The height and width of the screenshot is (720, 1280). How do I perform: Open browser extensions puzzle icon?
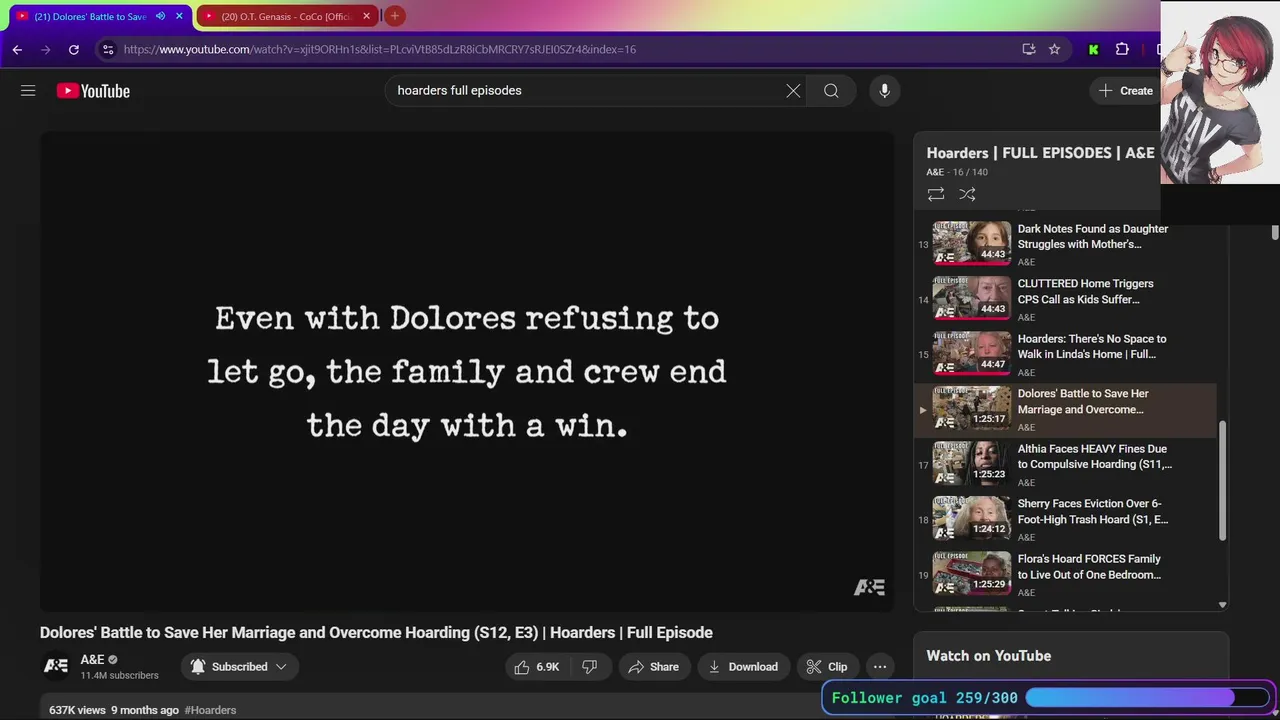pos(1122,49)
